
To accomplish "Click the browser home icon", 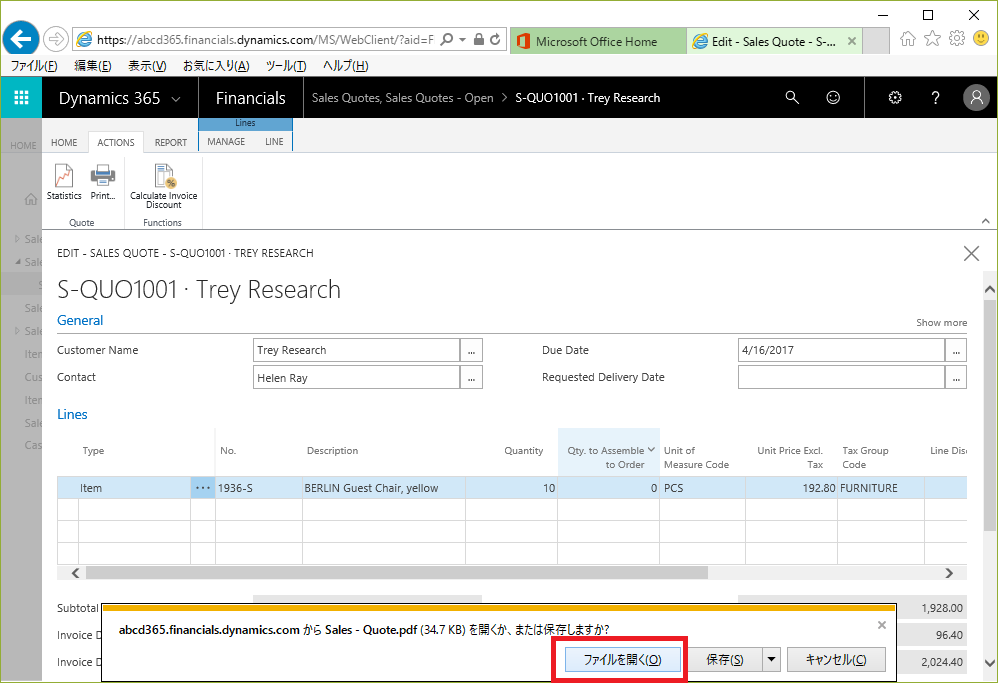I will tap(908, 39).
